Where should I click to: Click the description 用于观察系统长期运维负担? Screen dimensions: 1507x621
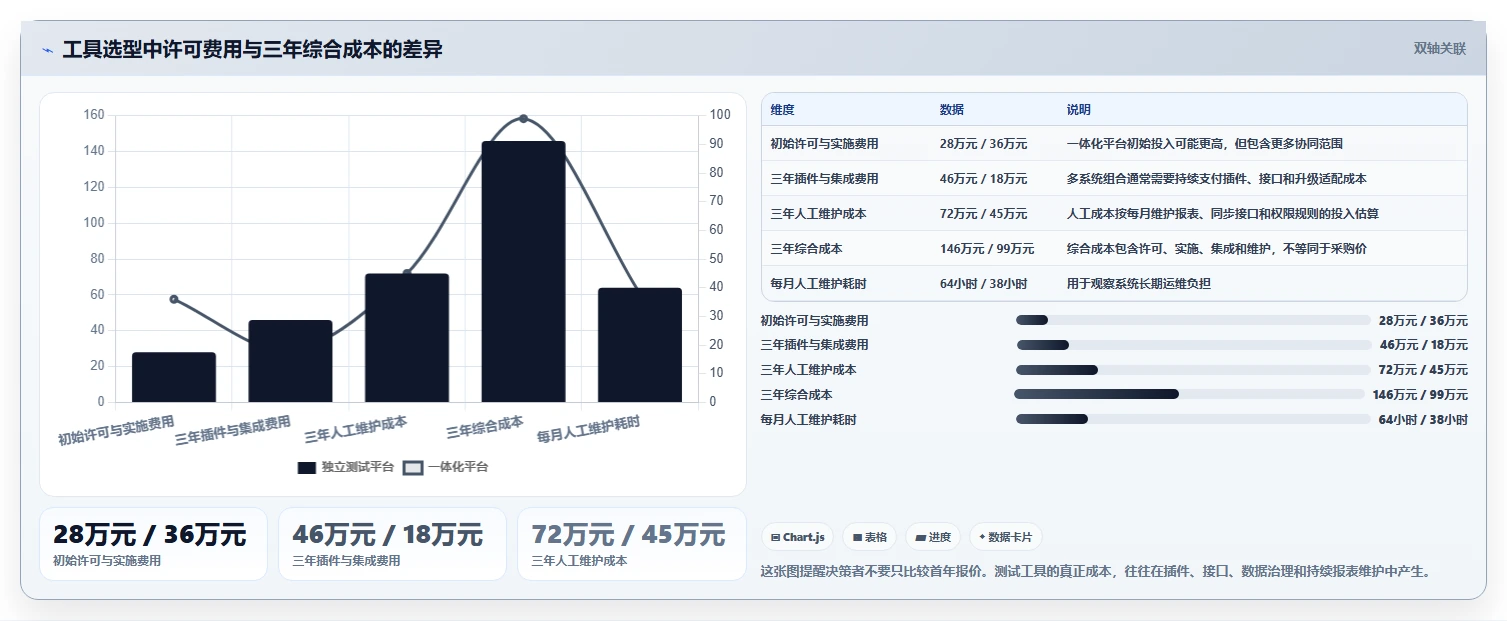(1139, 284)
